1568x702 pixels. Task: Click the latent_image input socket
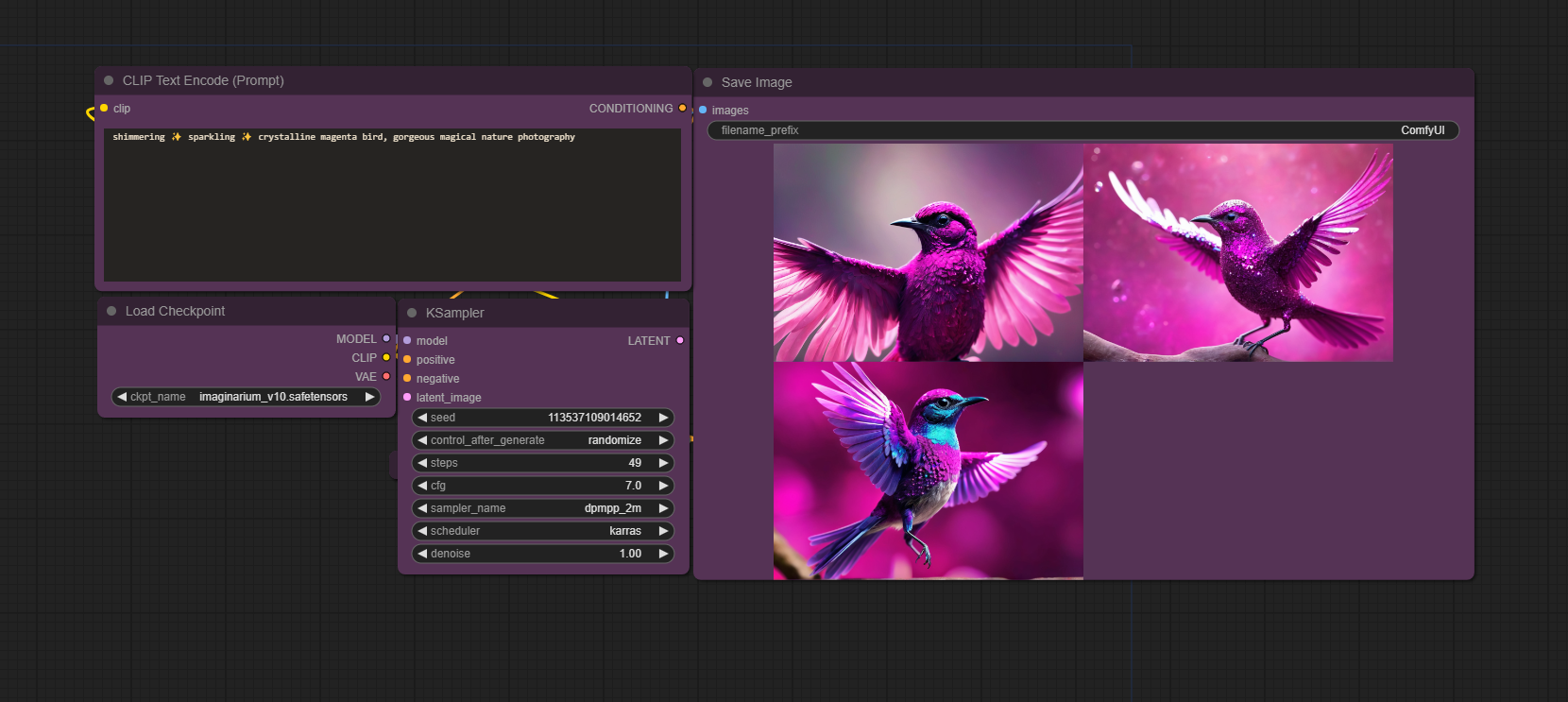407,398
